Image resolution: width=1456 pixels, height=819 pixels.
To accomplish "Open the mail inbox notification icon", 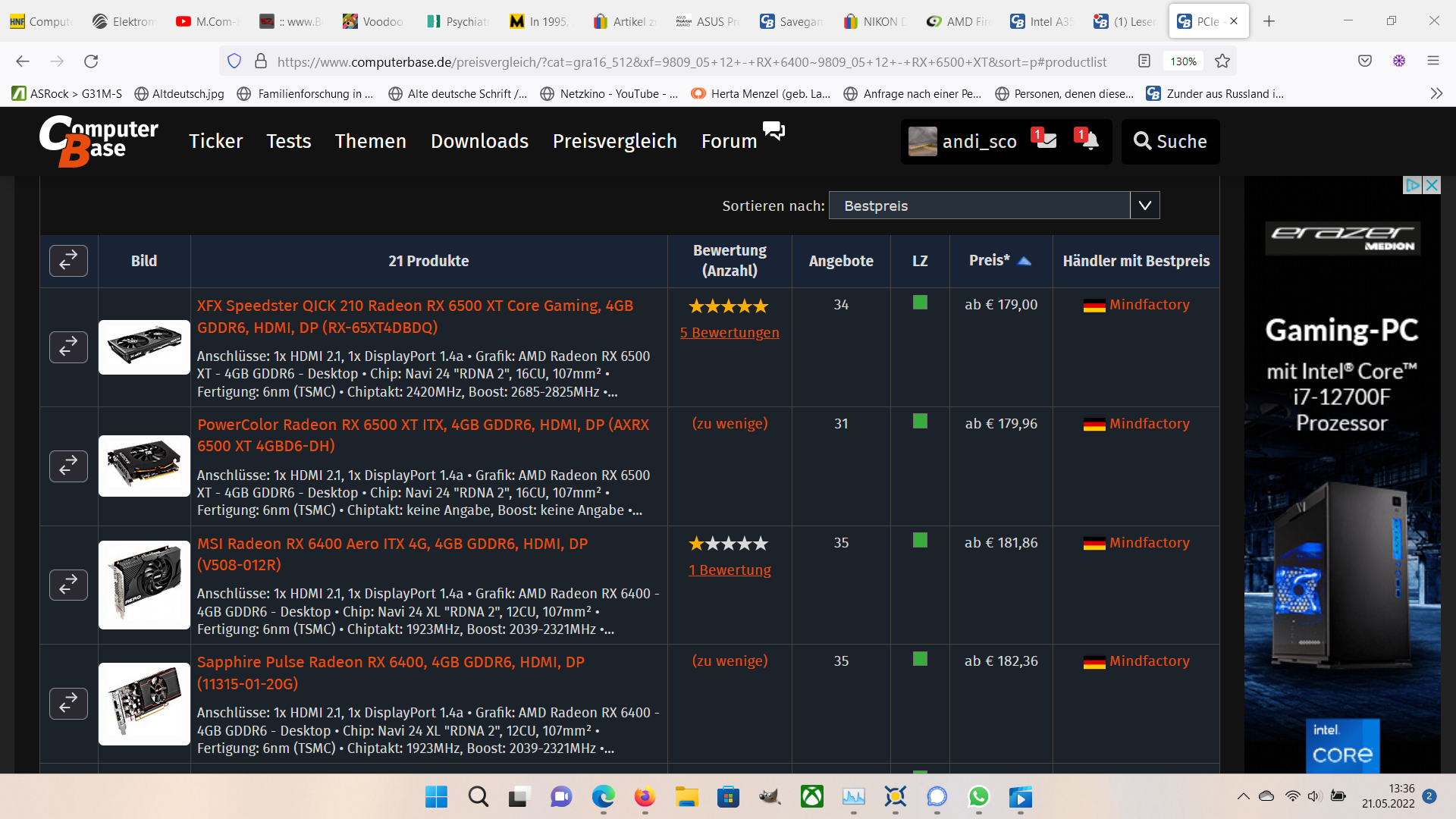I will click(1046, 140).
